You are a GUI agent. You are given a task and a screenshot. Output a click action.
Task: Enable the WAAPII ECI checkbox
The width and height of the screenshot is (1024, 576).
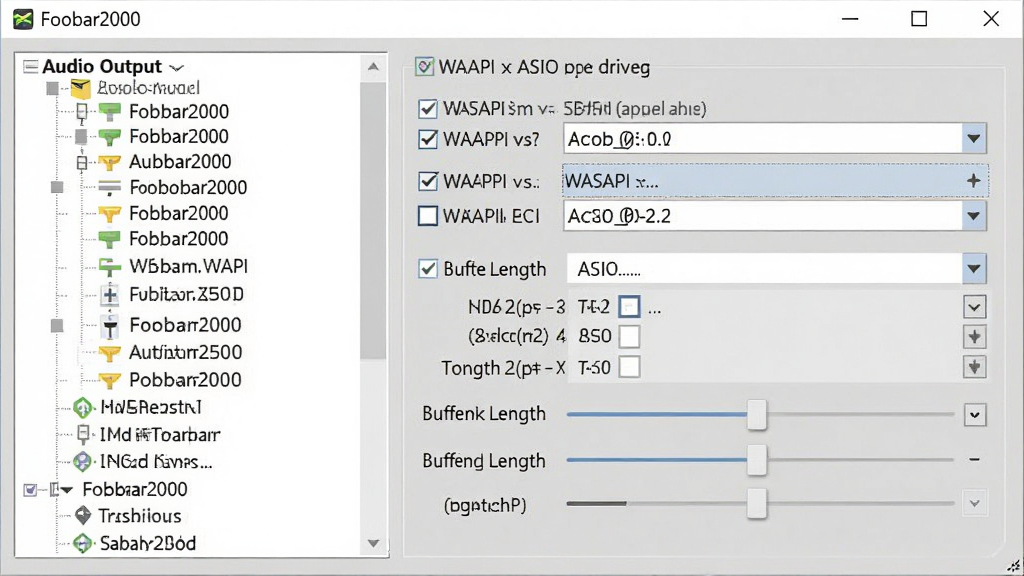click(x=428, y=216)
